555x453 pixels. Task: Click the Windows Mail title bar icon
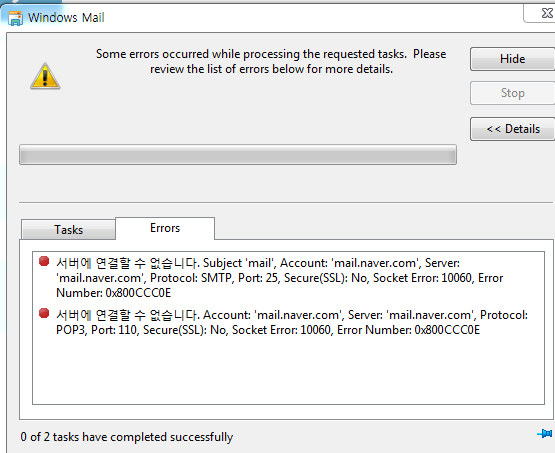click(15, 18)
